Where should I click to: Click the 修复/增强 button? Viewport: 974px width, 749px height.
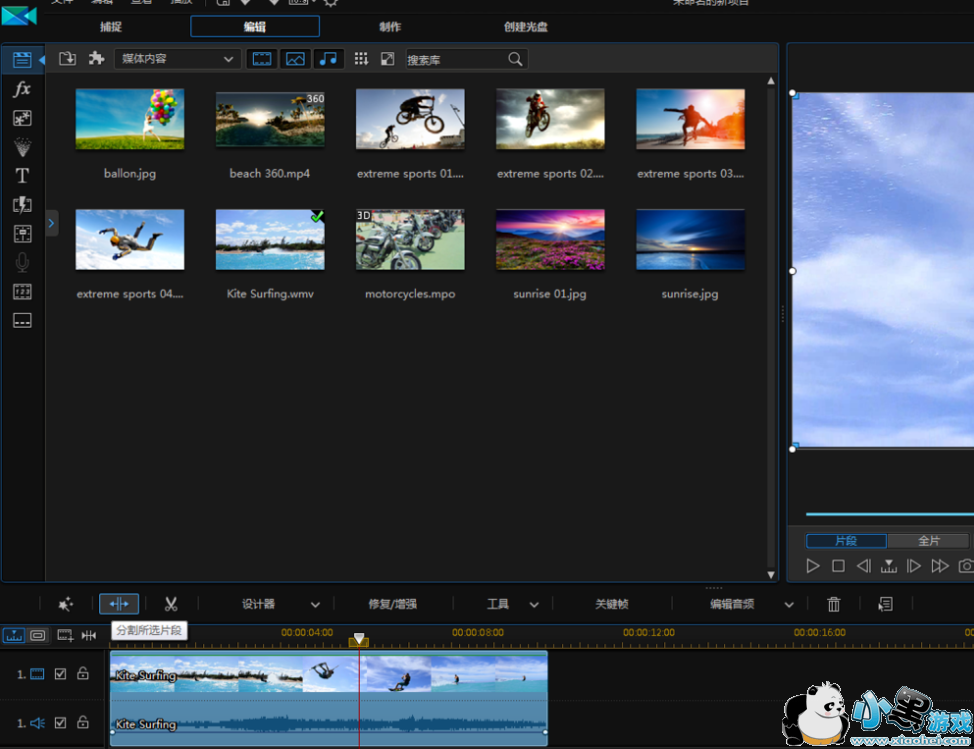(x=392, y=604)
